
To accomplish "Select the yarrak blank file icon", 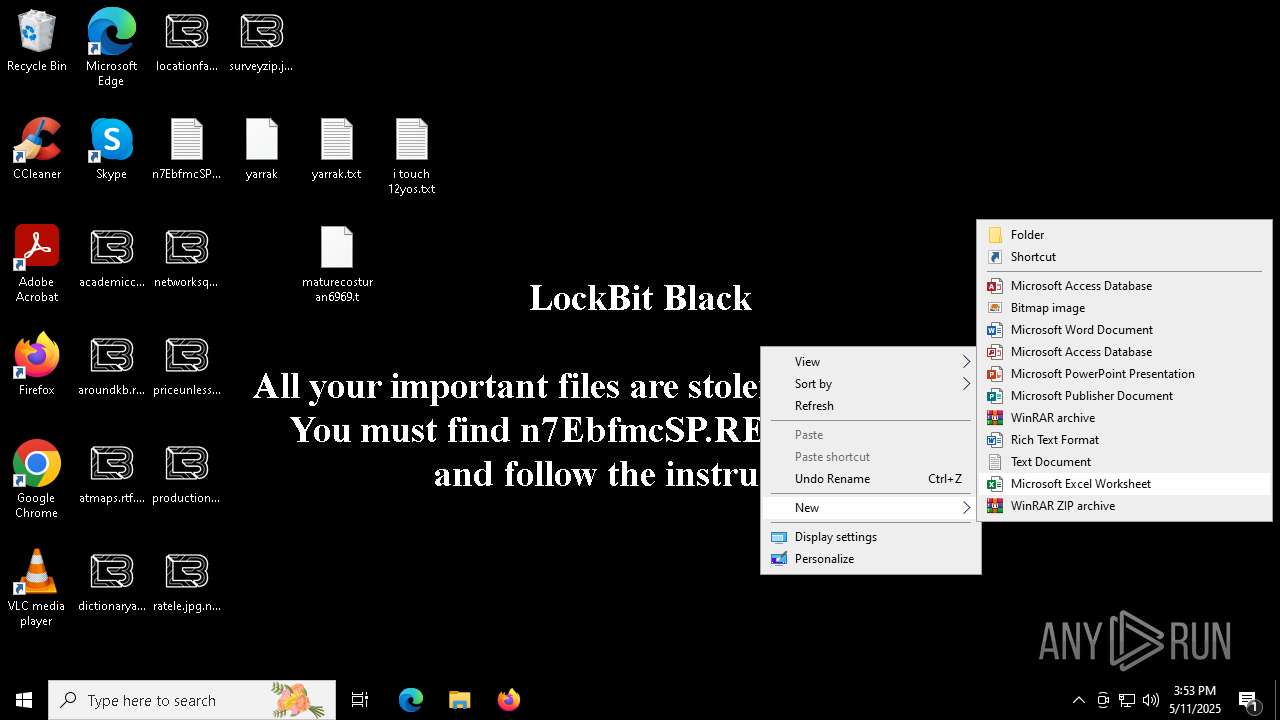I will point(261,150).
